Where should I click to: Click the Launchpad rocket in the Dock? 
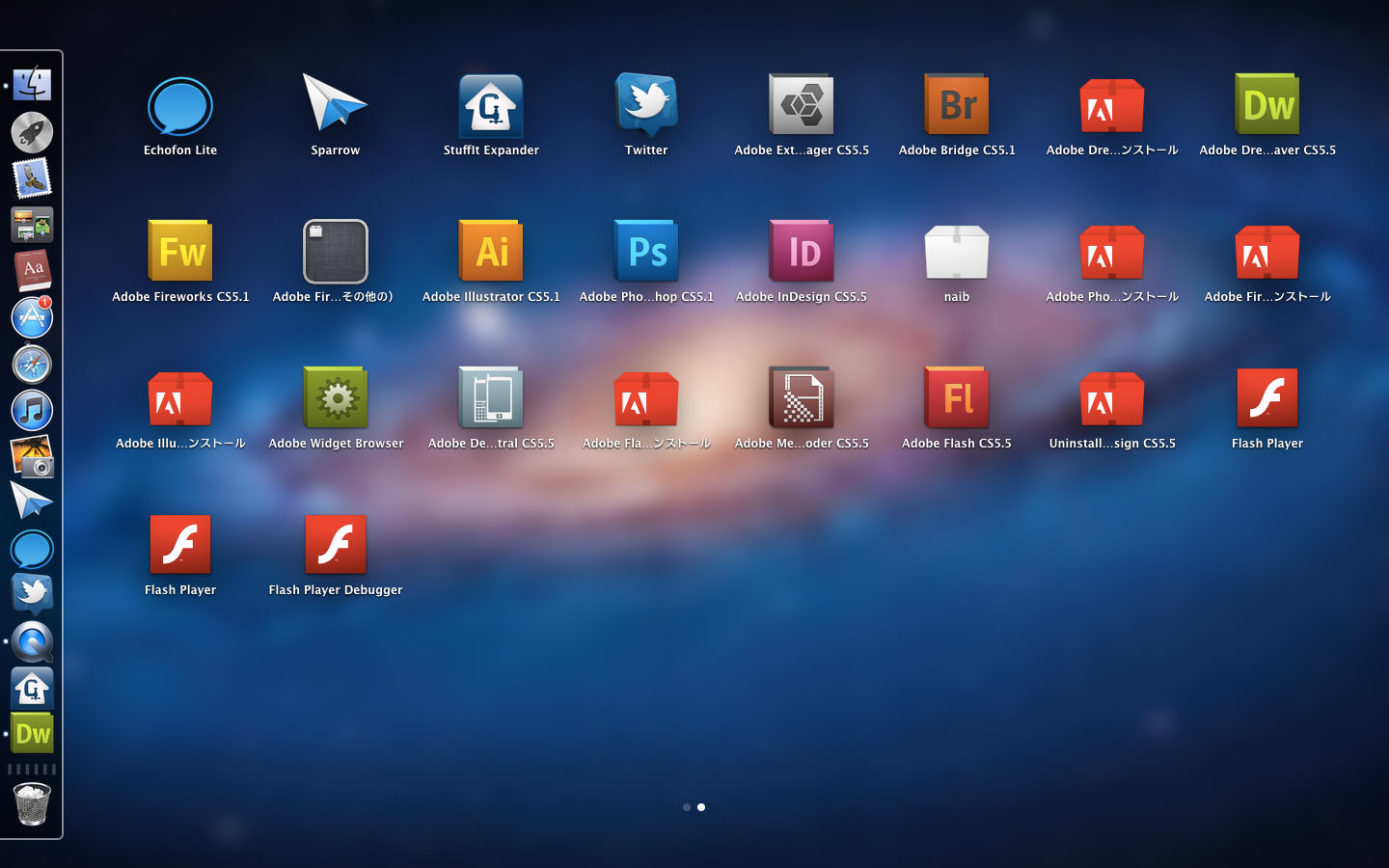[32, 132]
